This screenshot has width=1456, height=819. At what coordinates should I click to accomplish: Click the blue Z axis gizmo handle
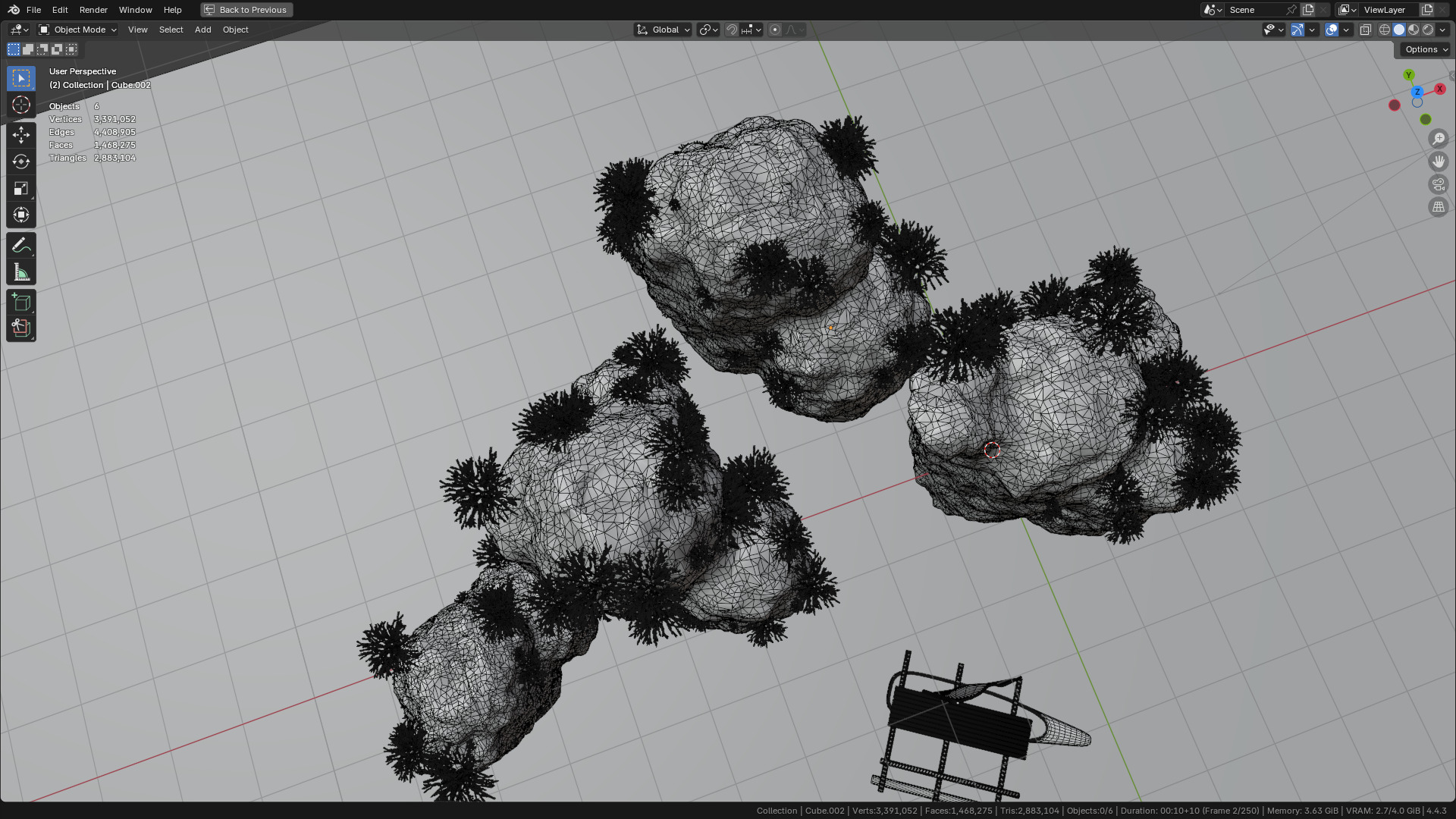pyautogui.click(x=1417, y=92)
